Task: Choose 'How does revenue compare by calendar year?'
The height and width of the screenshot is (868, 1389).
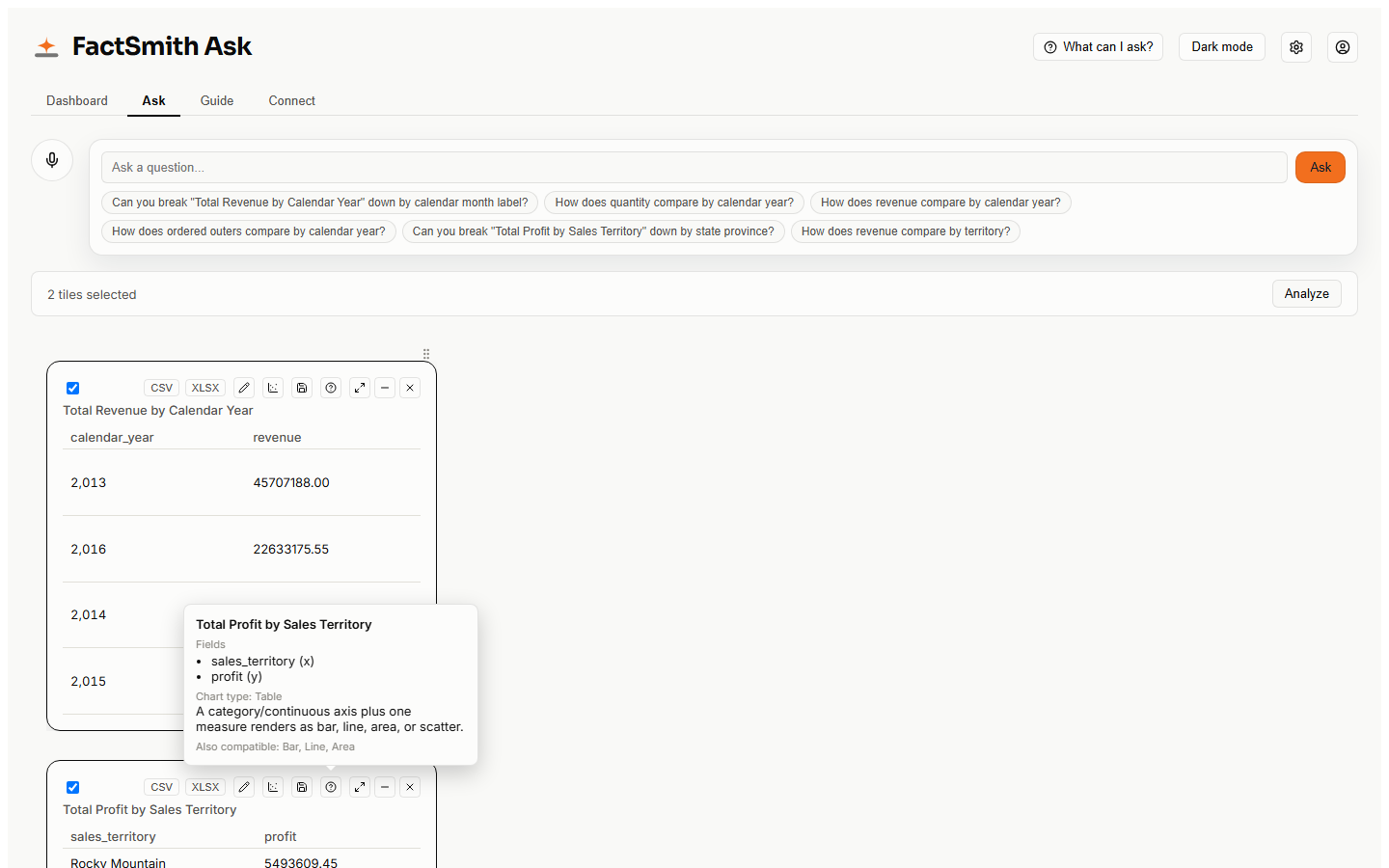Action: (940, 203)
